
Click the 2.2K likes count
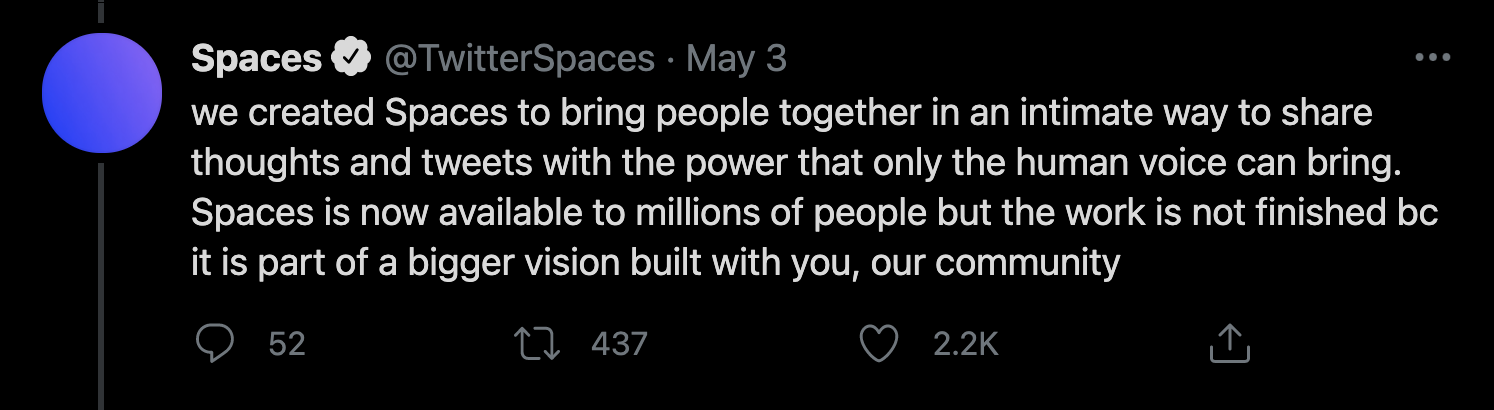[965, 344]
